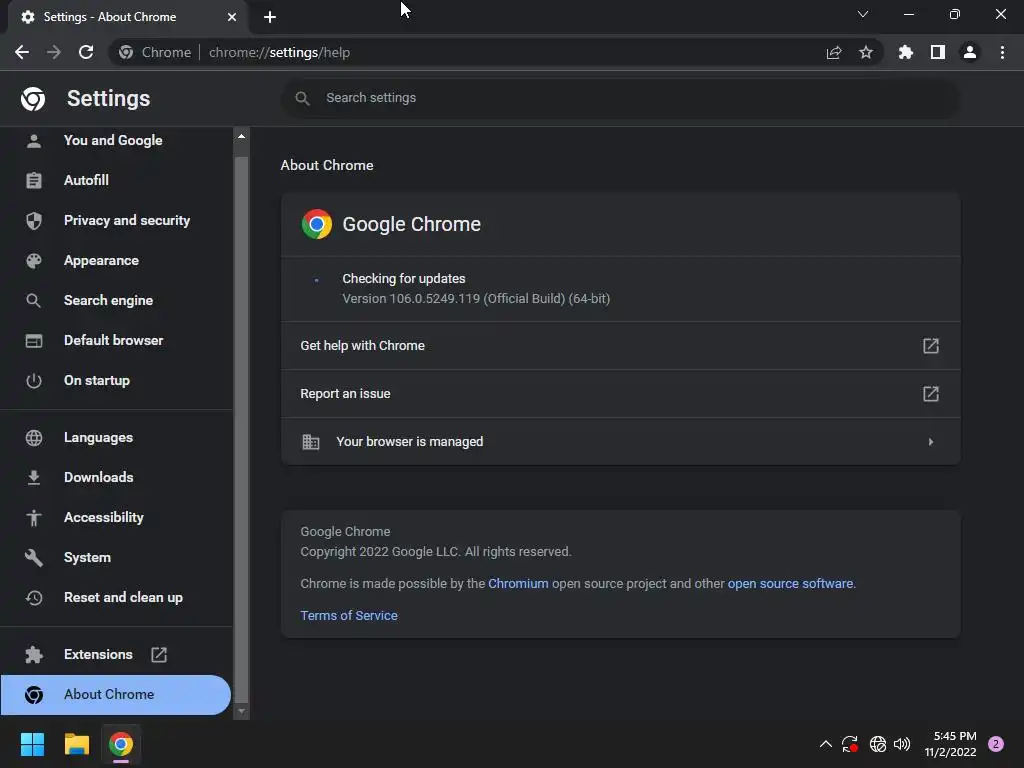This screenshot has height=768, width=1024.
Task: Open the volume speaker tray icon
Action: point(902,744)
